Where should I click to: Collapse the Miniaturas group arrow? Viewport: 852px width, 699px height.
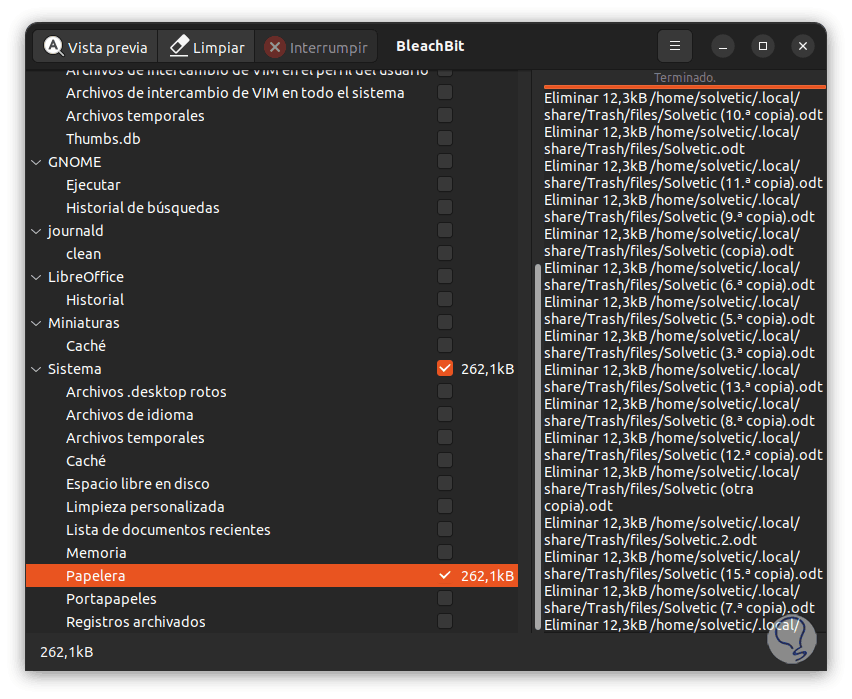[36, 323]
